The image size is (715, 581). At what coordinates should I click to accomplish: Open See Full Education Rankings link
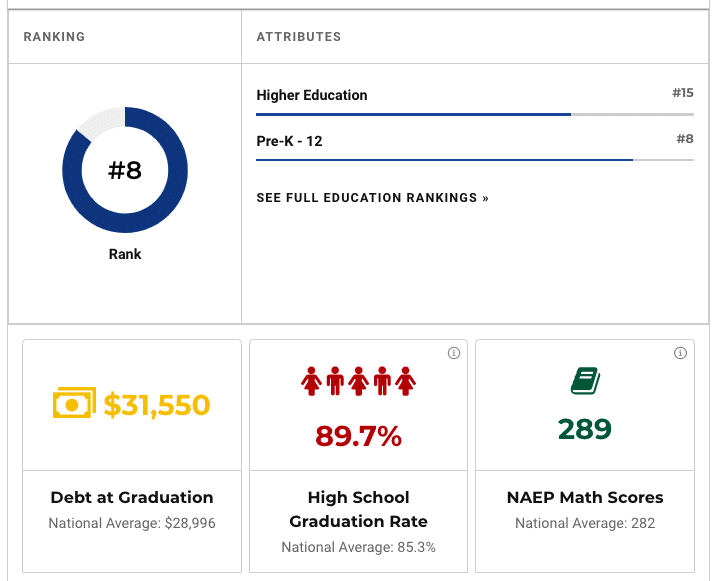(372, 198)
